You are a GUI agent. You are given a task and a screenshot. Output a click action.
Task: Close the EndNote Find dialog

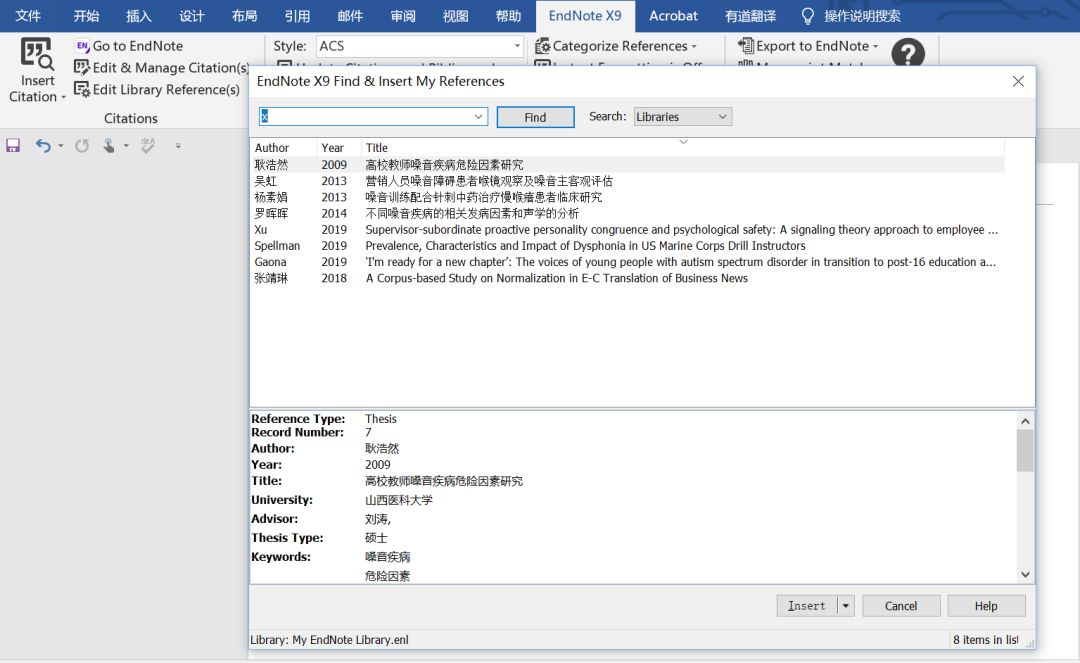pos(1018,81)
